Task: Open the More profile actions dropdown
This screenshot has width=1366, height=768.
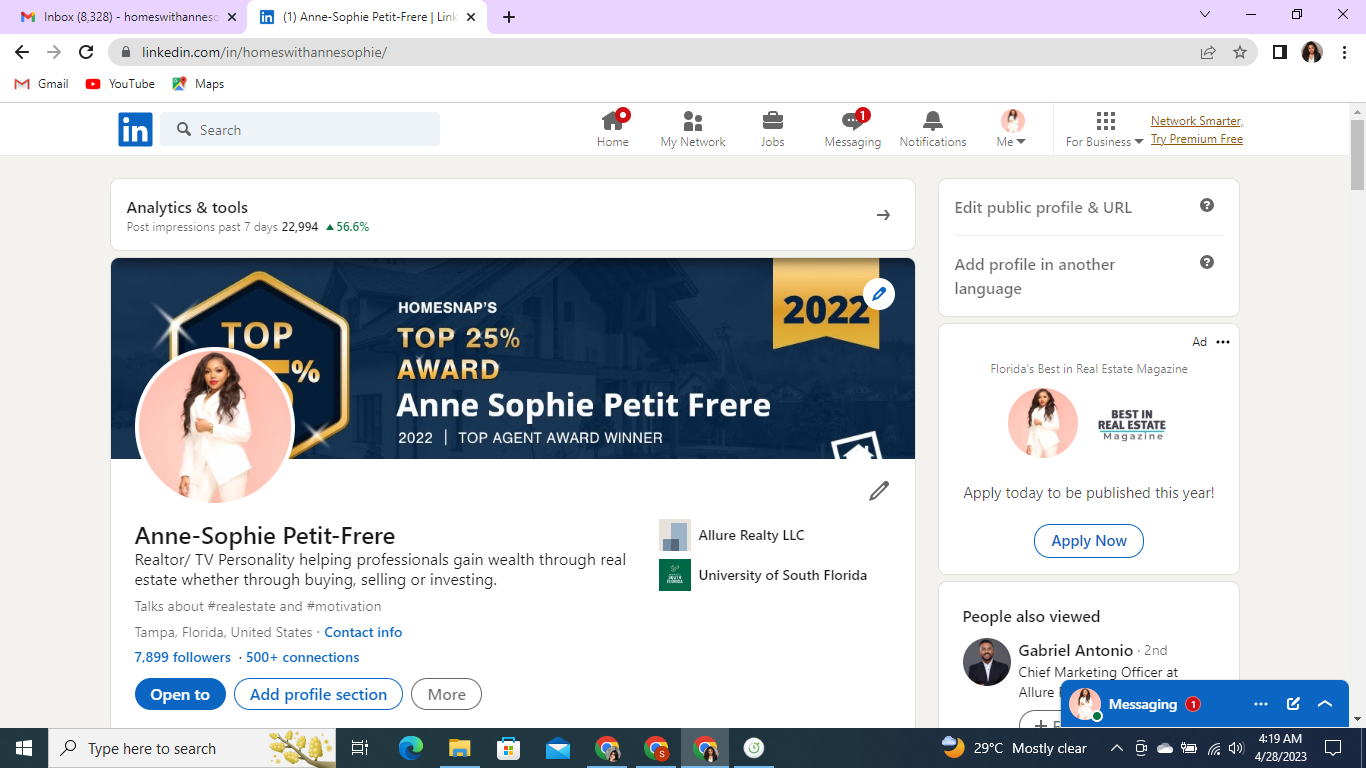Action: coord(446,695)
